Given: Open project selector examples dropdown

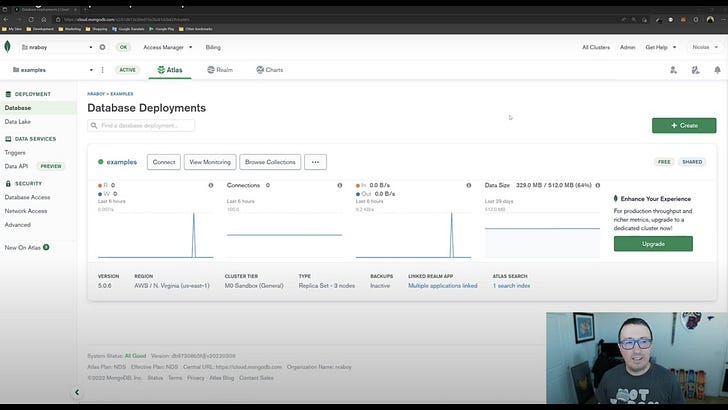Looking at the screenshot, I should click(x=52, y=70).
